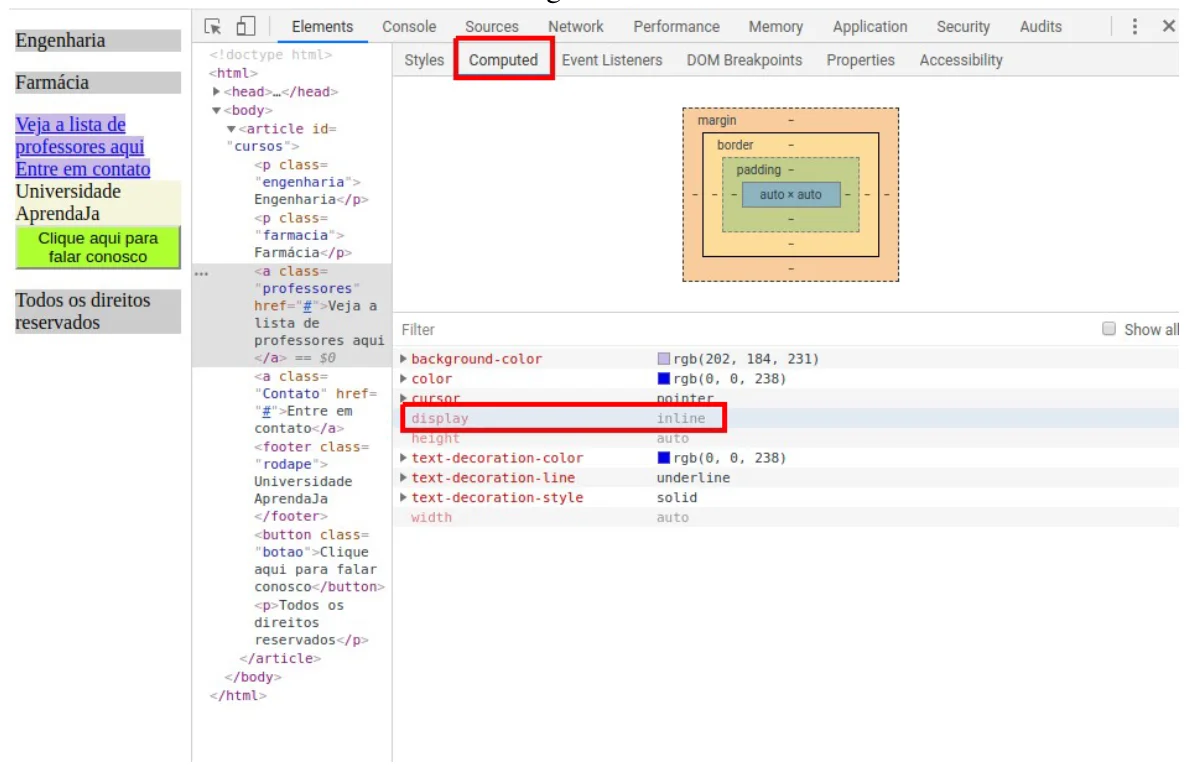Expand the color computed property
This screenshot has width=1187, height=772.
(x=403, y=378)
